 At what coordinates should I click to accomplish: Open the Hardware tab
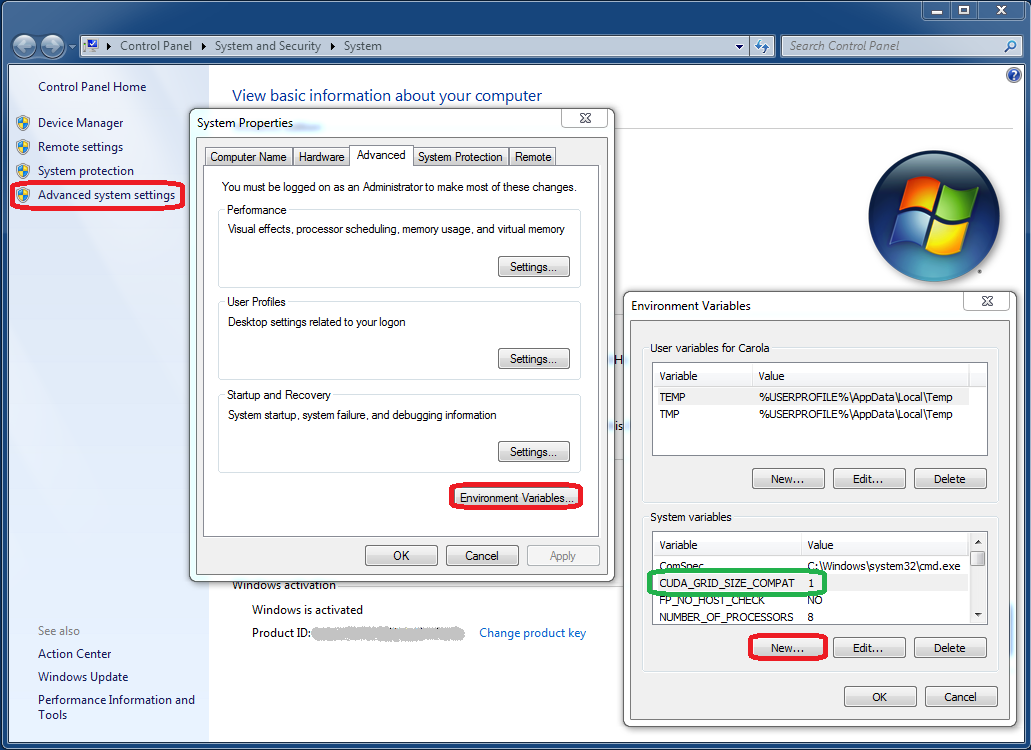[321, 157]
